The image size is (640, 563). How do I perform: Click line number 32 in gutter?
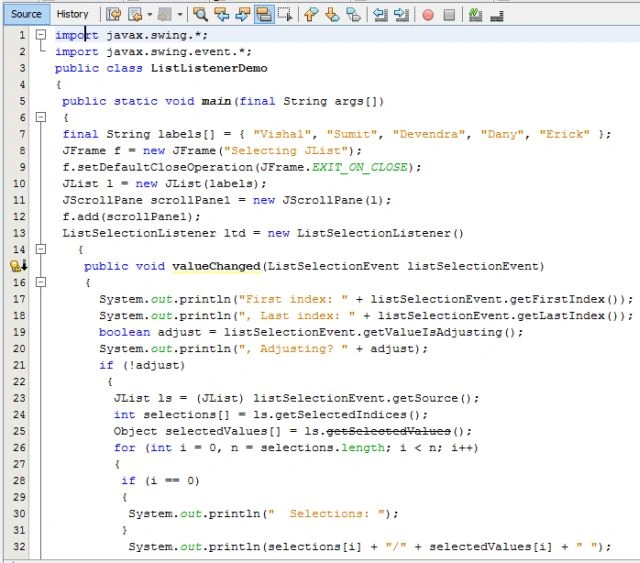pos(19,547)
